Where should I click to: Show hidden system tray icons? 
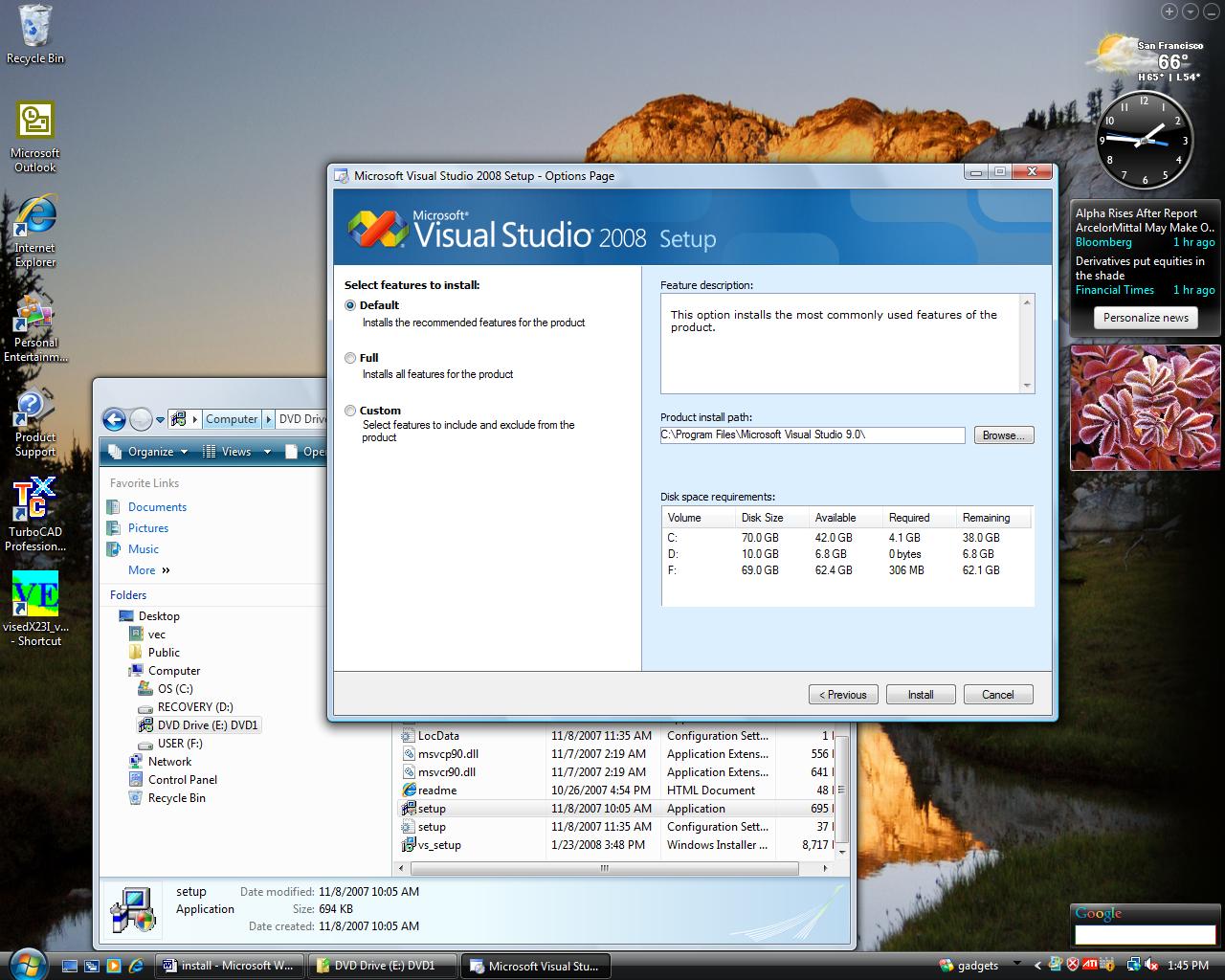[x=1037, y=966]
